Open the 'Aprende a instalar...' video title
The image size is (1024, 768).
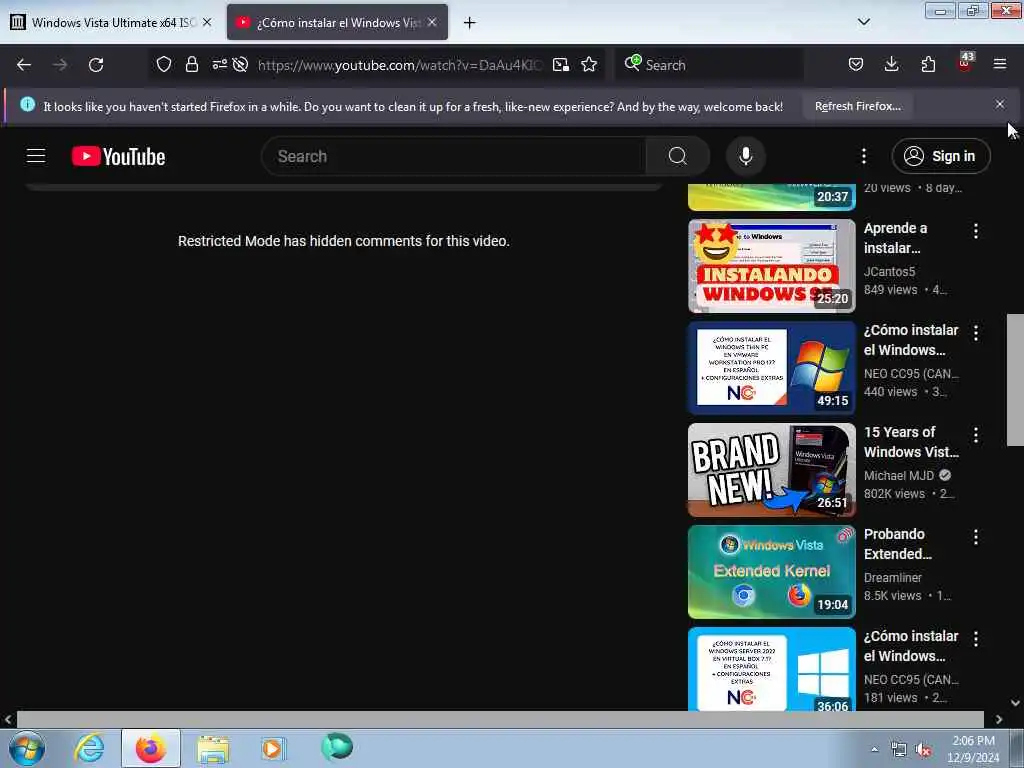895,238
